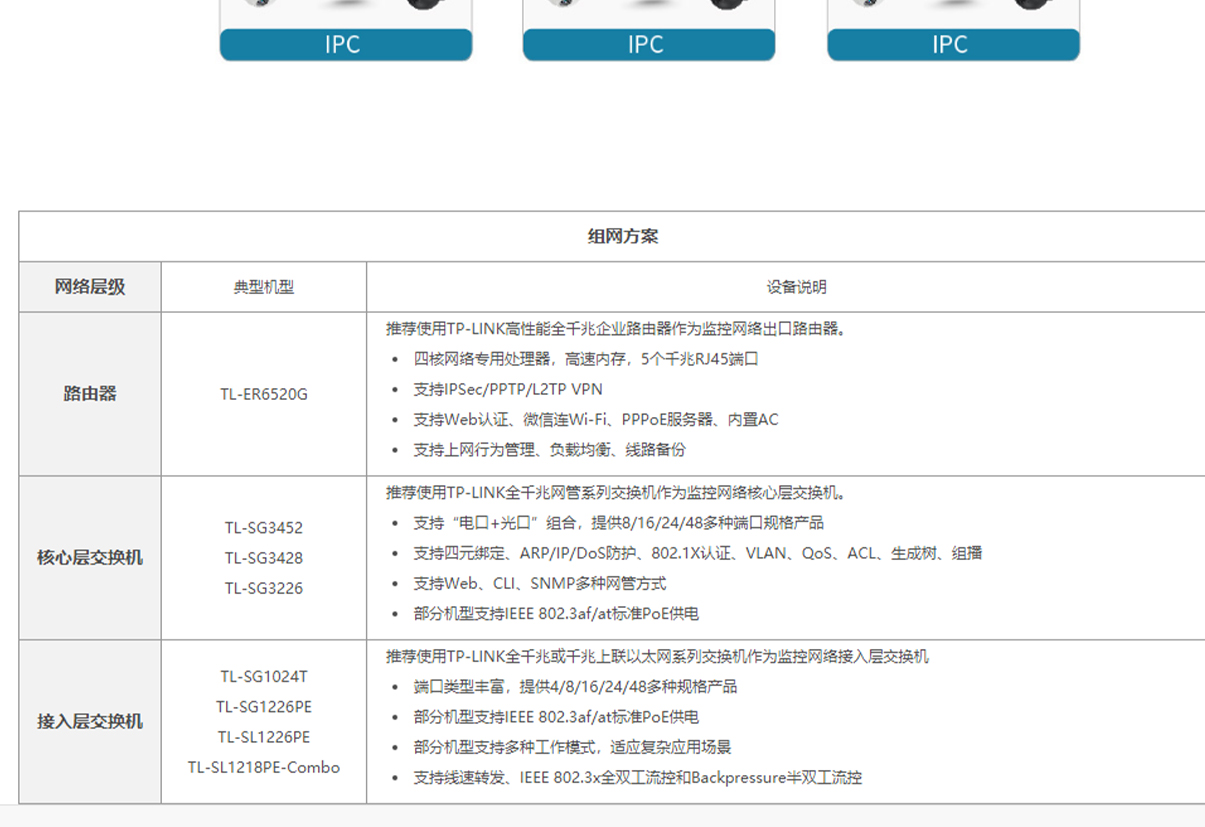Click model TL-SG1024T

point(264,677)
